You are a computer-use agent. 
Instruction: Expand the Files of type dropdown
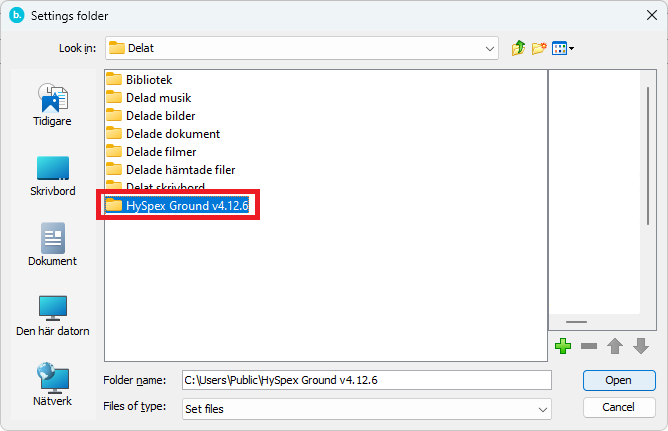(543, 408)
